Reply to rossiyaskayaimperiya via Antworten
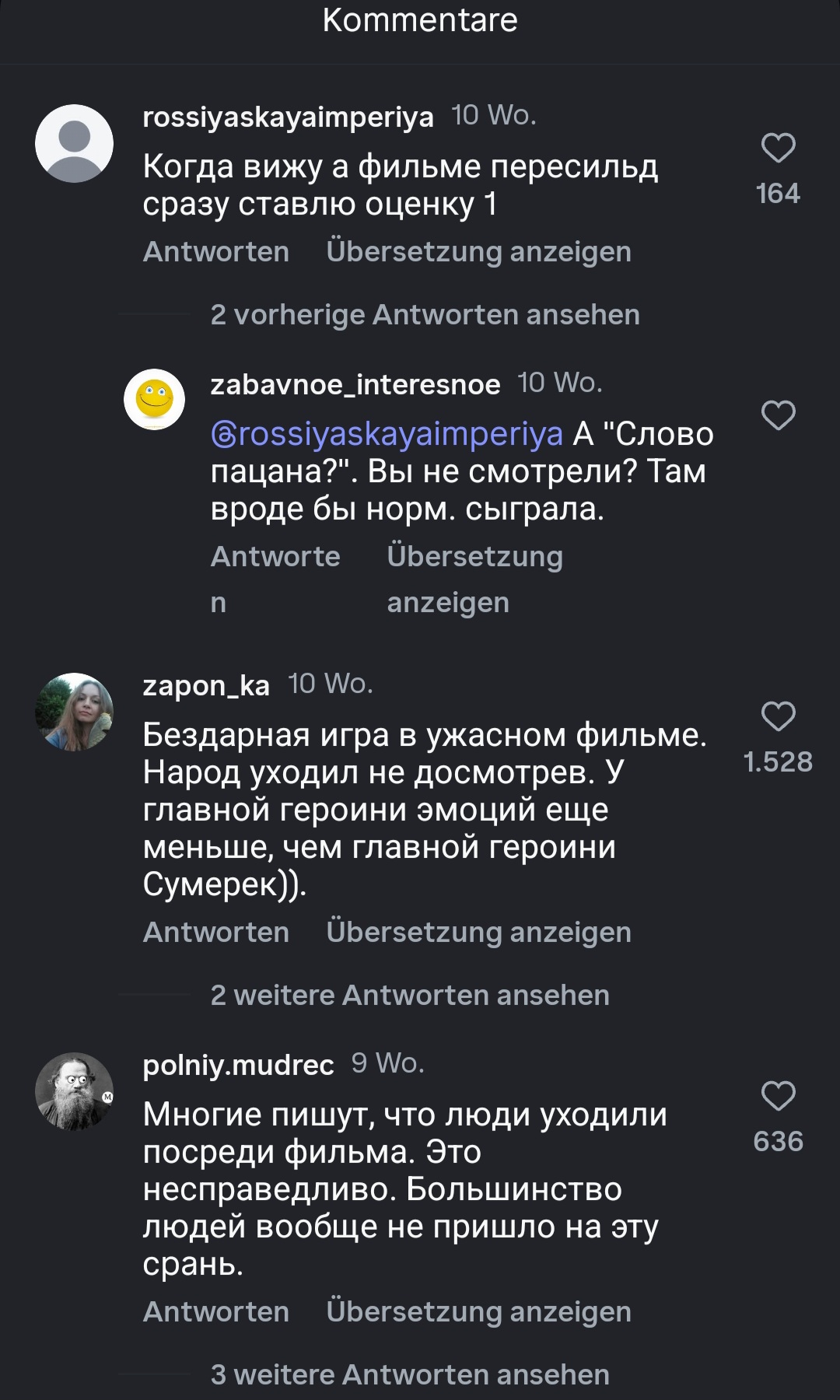This screenshot has width=840, height=1400. coord(216,252)
